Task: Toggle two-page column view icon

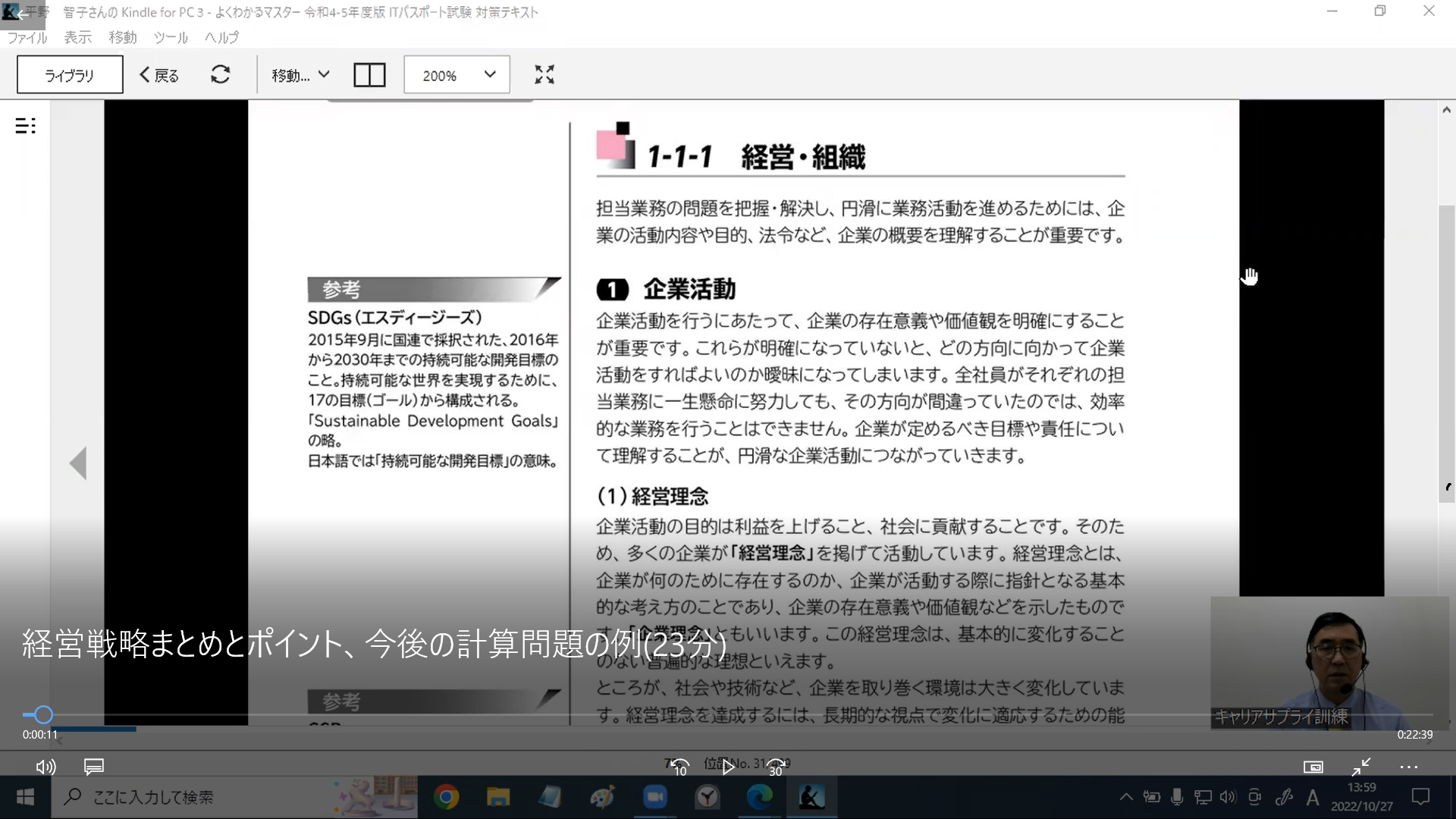Action: click(x=370, y=74)
